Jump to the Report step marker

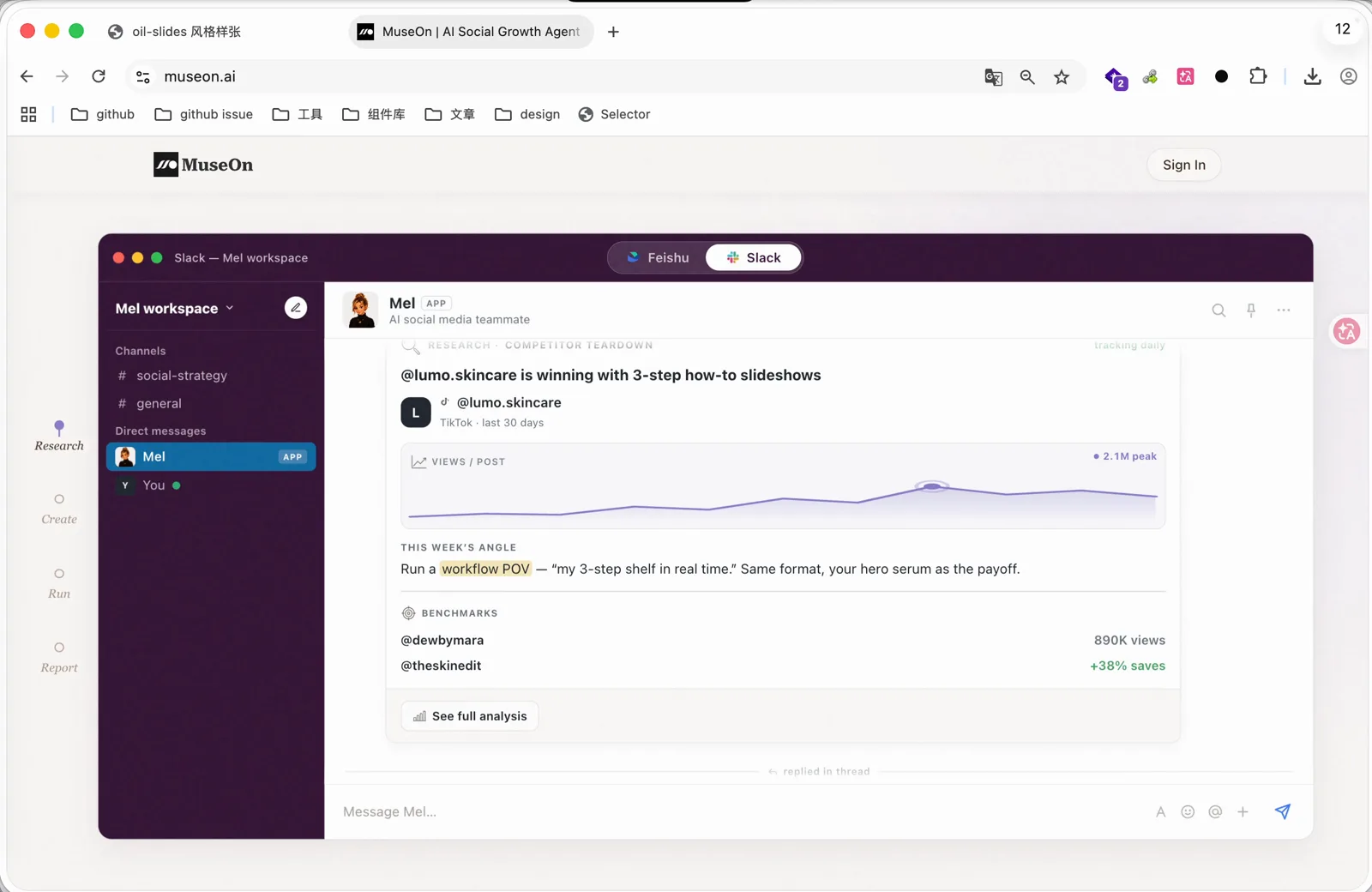click(59, 659)
